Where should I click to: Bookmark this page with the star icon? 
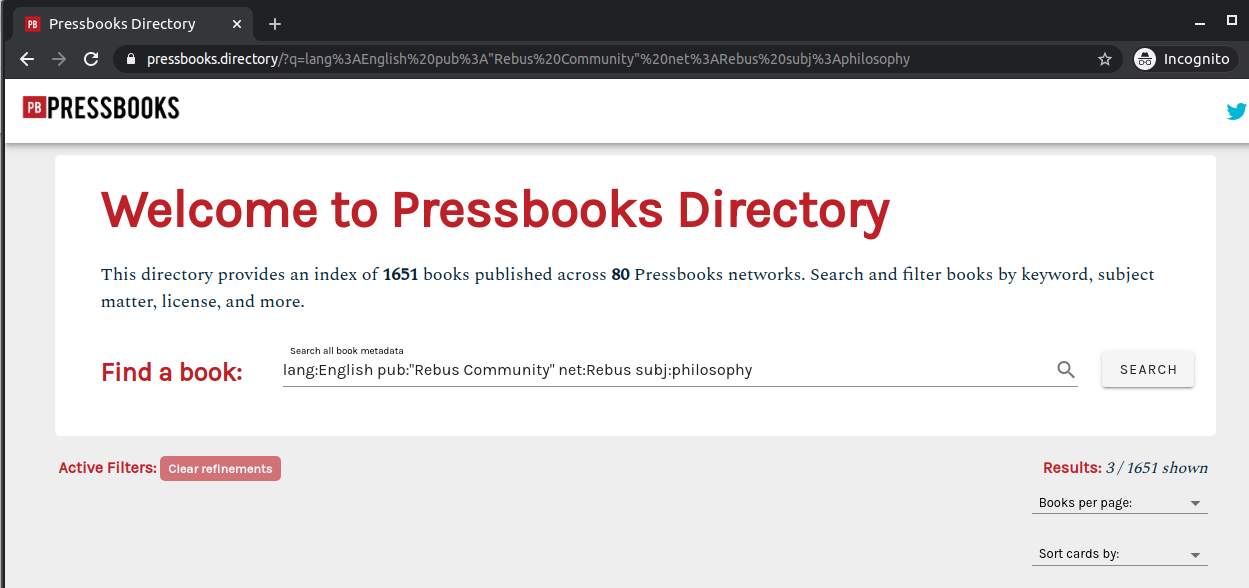tap(1105, 59)
